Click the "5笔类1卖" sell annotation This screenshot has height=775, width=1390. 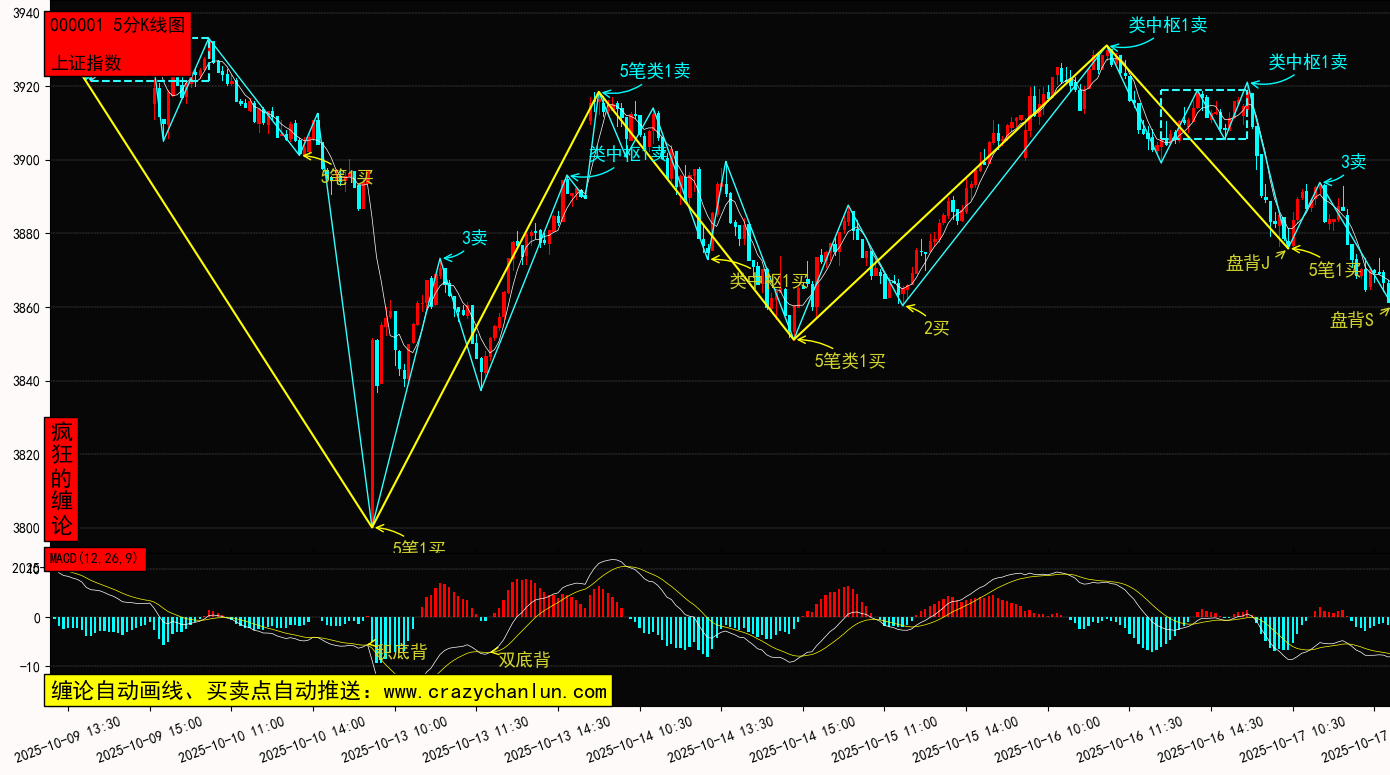pos(655,71)
